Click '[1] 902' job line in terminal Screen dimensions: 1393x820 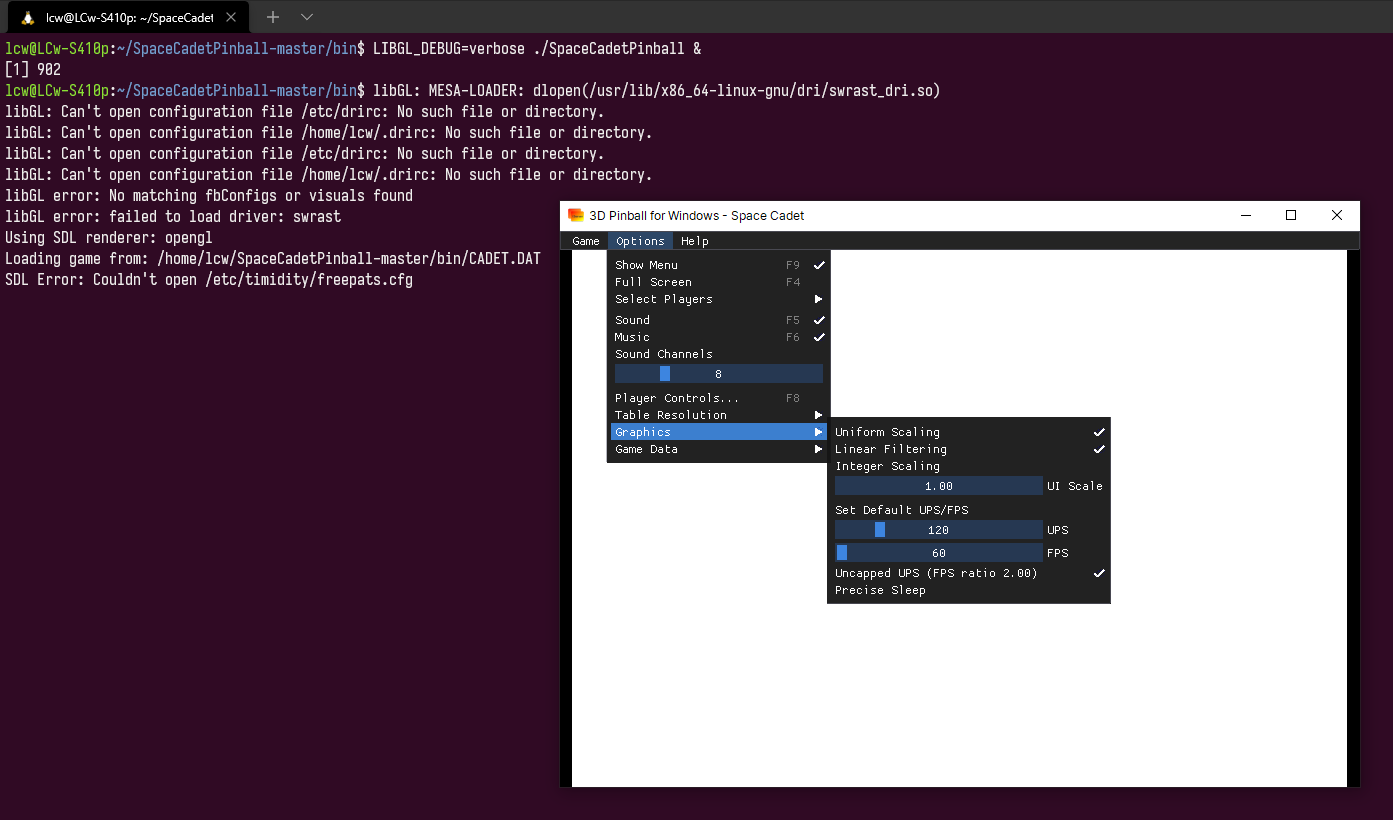(33, 70)
